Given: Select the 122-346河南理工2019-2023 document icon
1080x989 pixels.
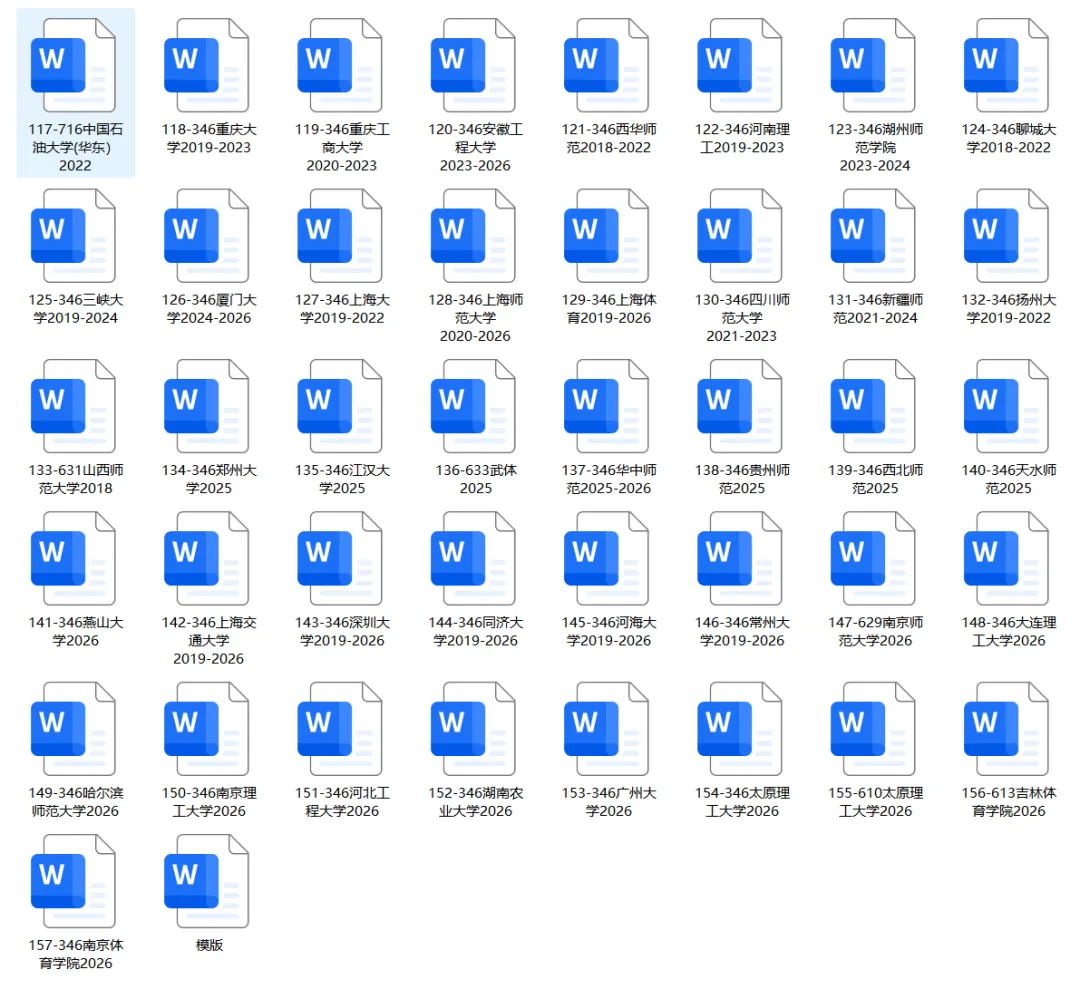Looking at the screenshot, I should tap(740, 65).
